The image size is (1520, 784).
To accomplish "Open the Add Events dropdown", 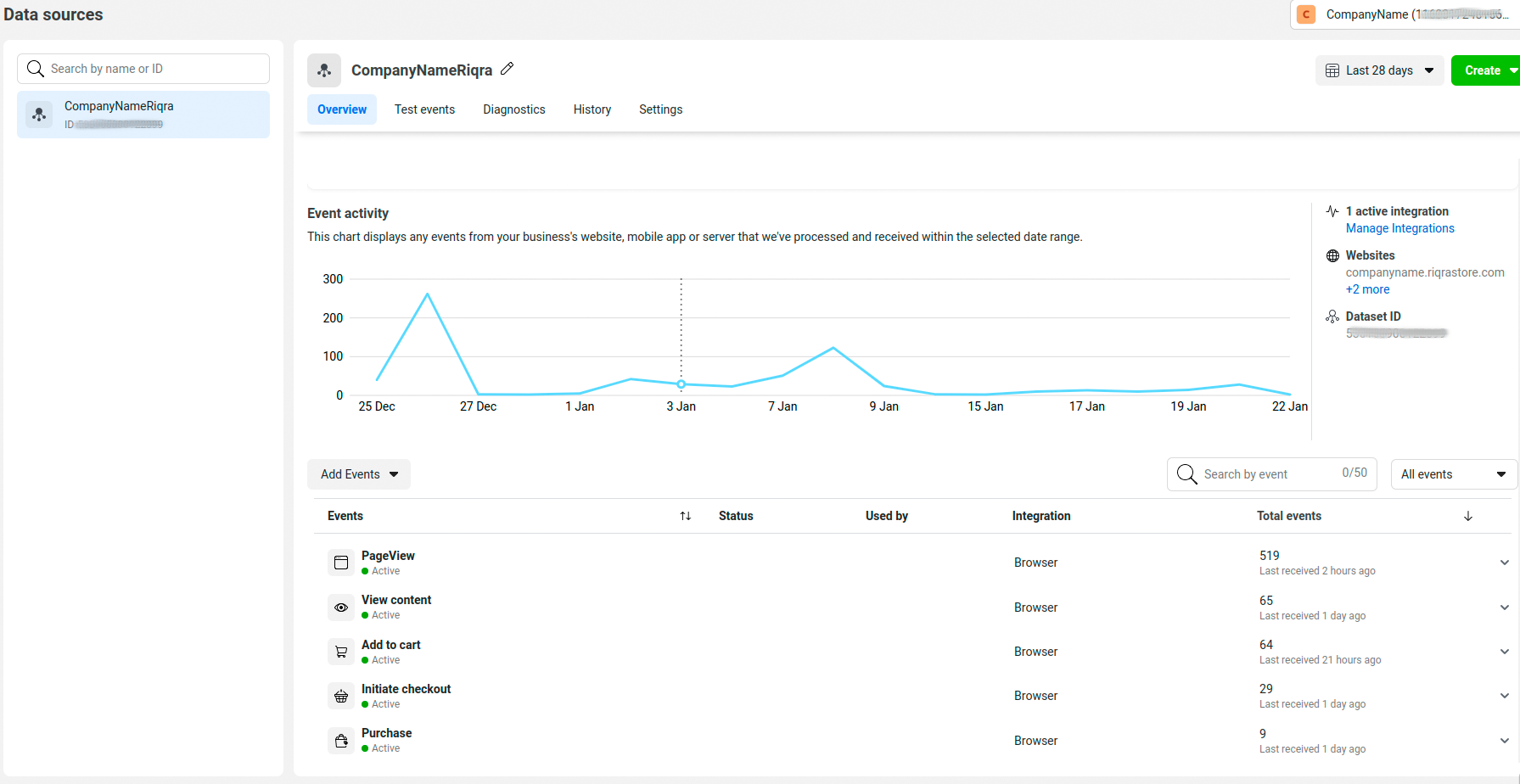I will pyautogui.click(x=359, y=474).
